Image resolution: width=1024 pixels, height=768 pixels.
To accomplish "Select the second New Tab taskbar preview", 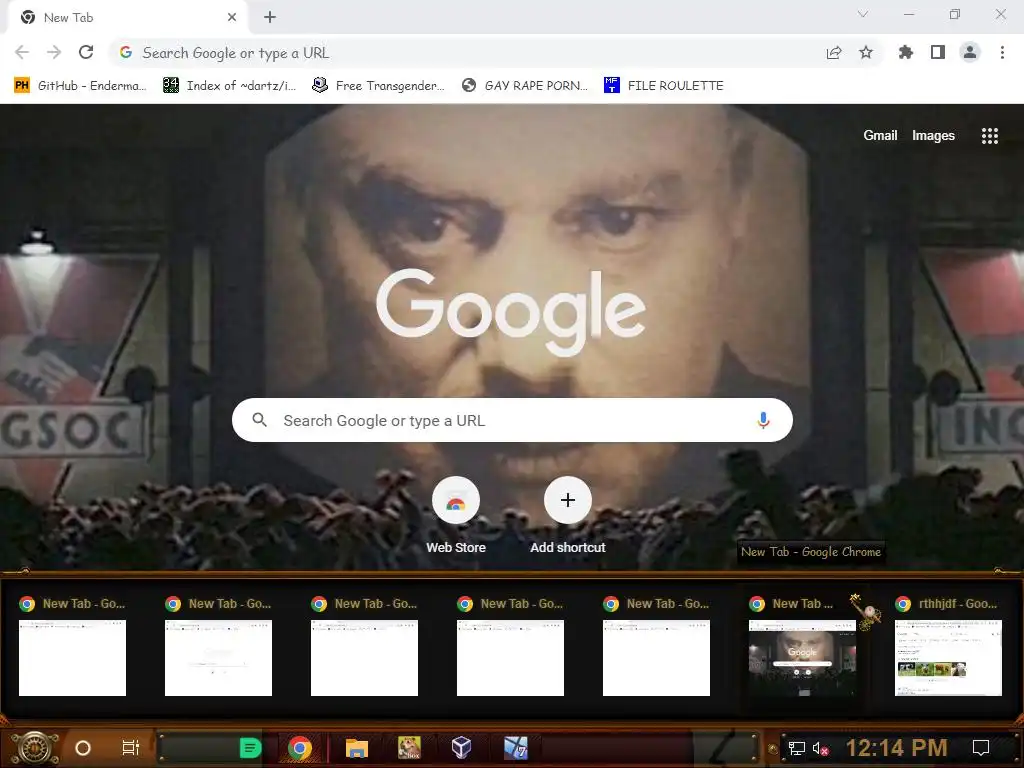I will 218,647.
